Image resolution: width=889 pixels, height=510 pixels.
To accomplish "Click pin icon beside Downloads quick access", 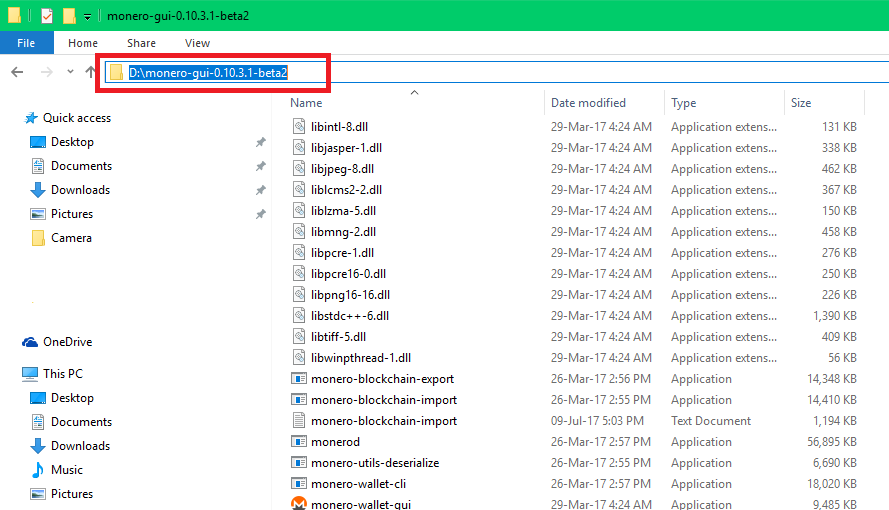I will tap(260, 190).
